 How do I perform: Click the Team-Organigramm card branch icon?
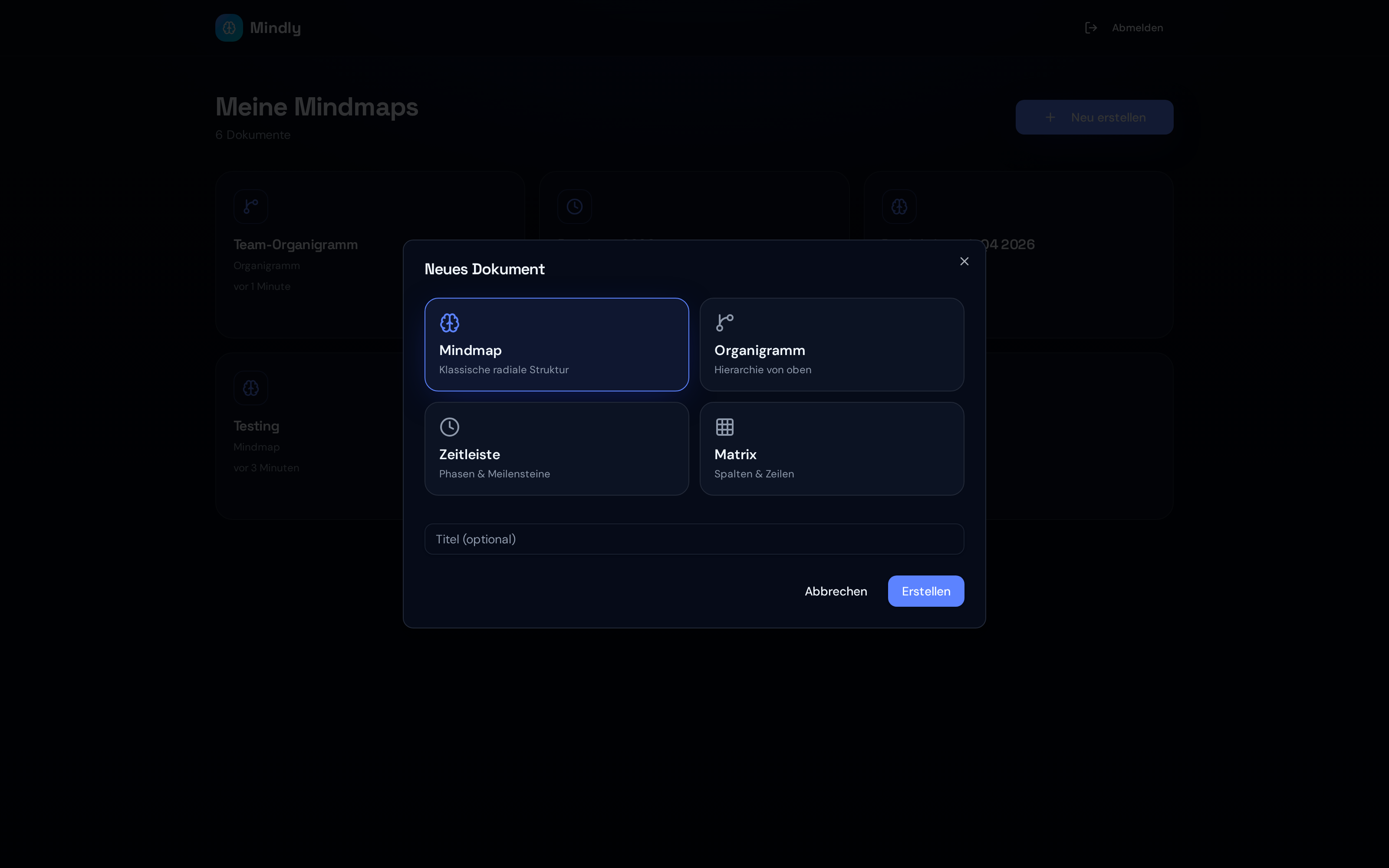(251, 206)
